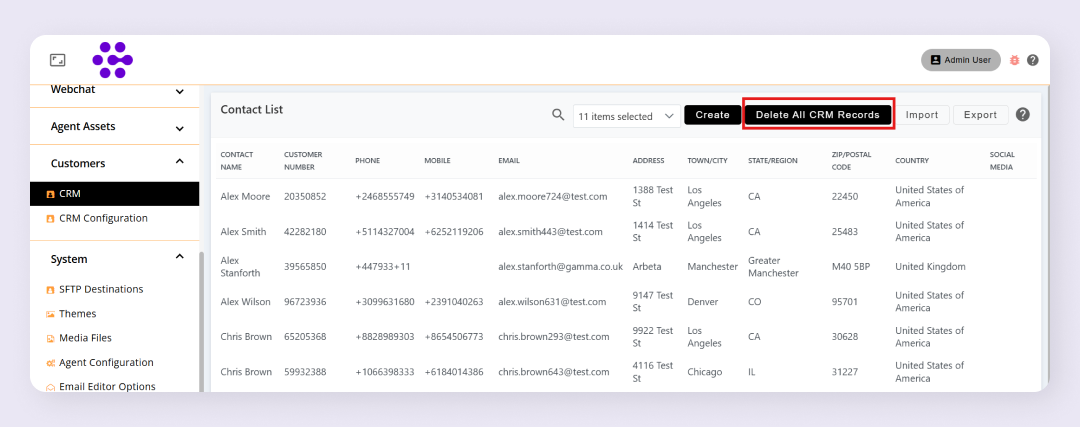The width and height of the screenshot is (1080, 427).
Task: Click the search magnifier in Contact List
Action: (x=559, y=115)
